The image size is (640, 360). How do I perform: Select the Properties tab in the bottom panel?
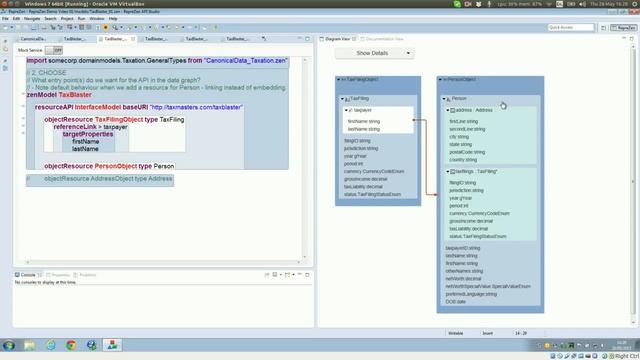pos(58,275)
